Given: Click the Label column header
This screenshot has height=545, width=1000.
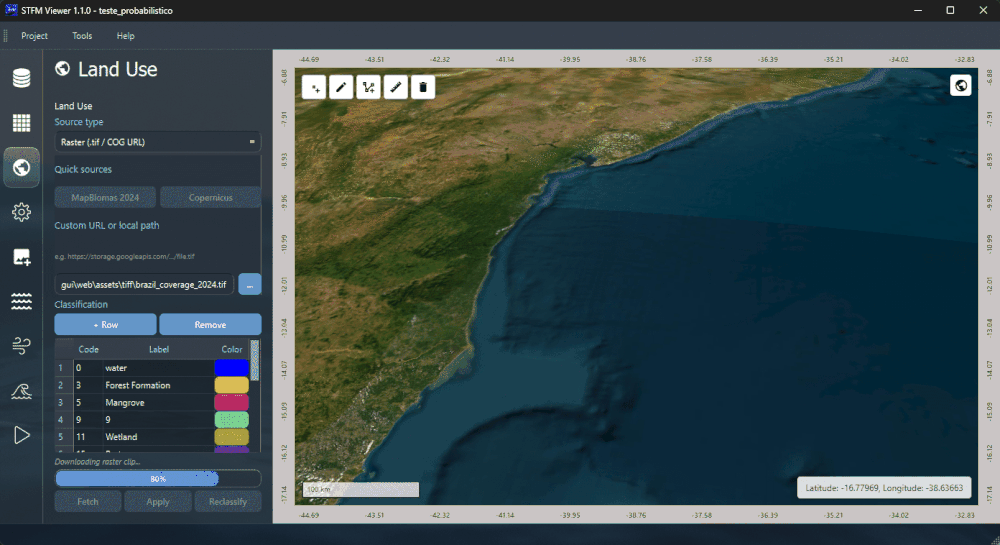Looking at the screenshot, I should coord(159,349).
